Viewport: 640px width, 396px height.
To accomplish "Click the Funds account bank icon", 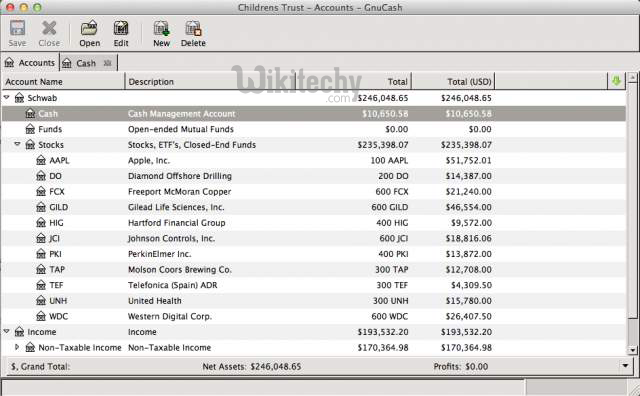I will tap(30, 129).
